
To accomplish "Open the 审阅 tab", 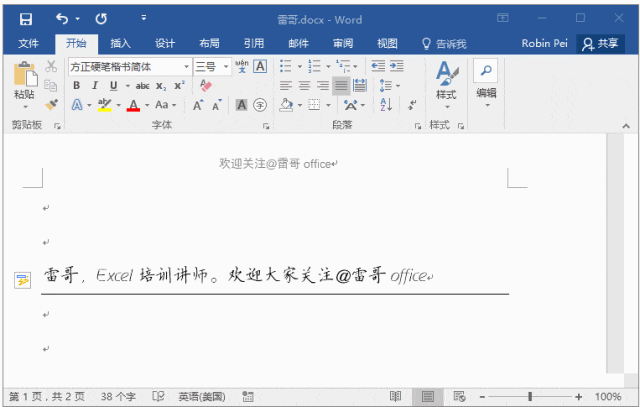I will [343, 43].
